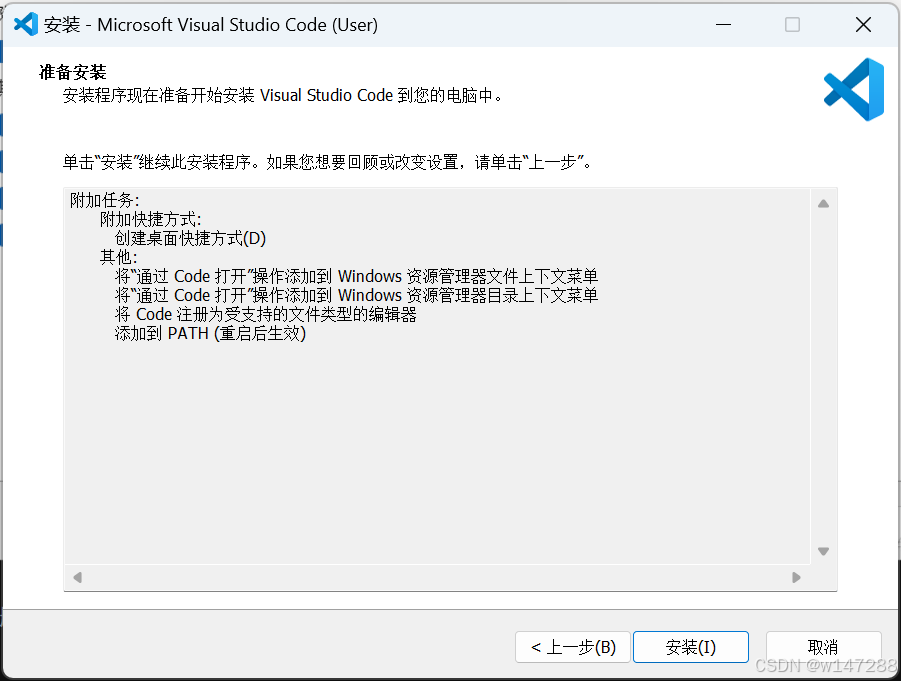Go back with the 上一步(B) button
This screenshot has width=901, height=681.
tap(573, 647)
